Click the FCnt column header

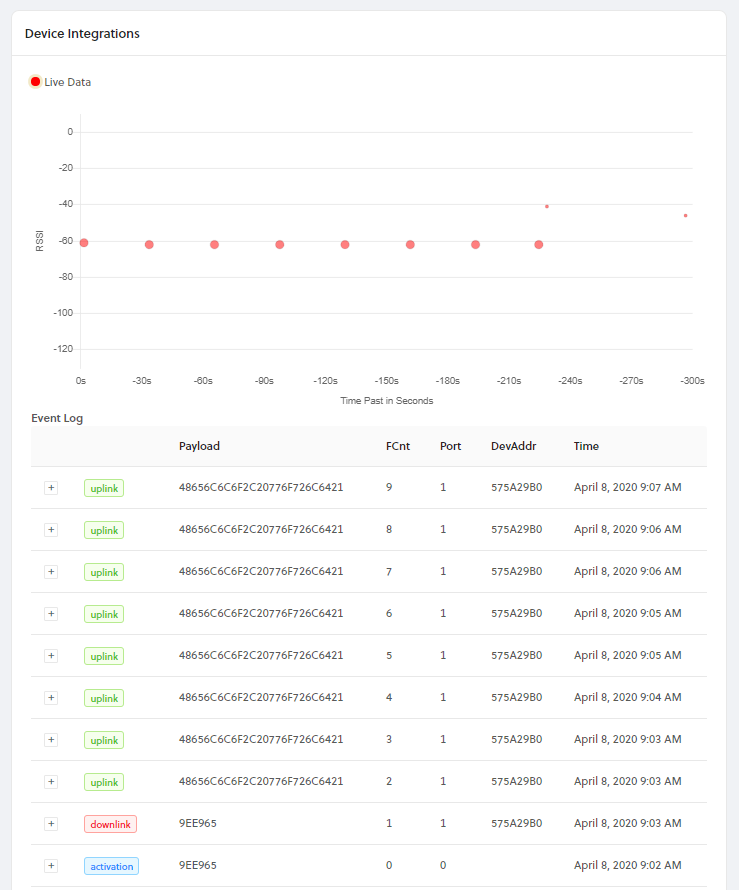[x=396, y=446]
